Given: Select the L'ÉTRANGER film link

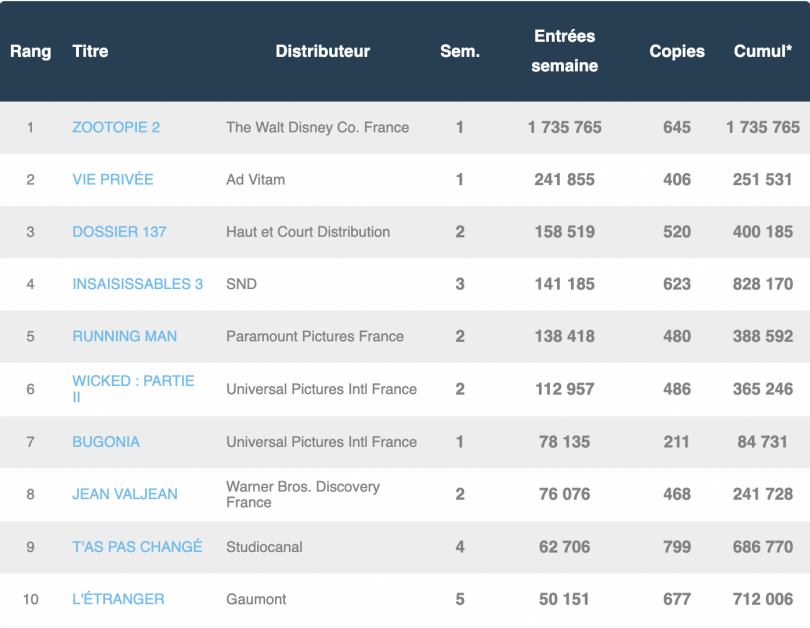Looking at the screenshot, I should pyautogui.click(x=118, y=598).
